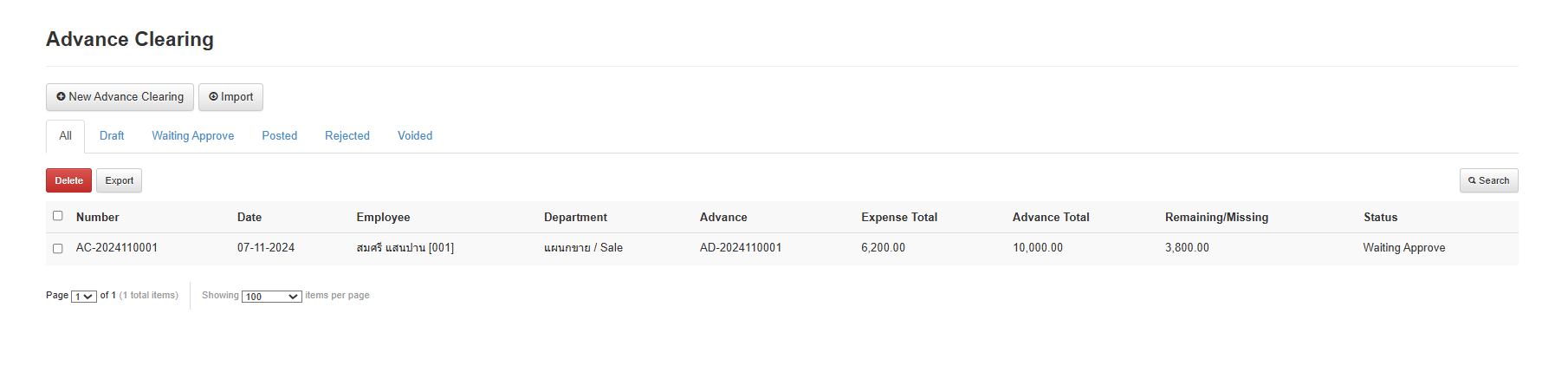
Task: Open the Waiting Approve tab
Action: pos(192,136)
